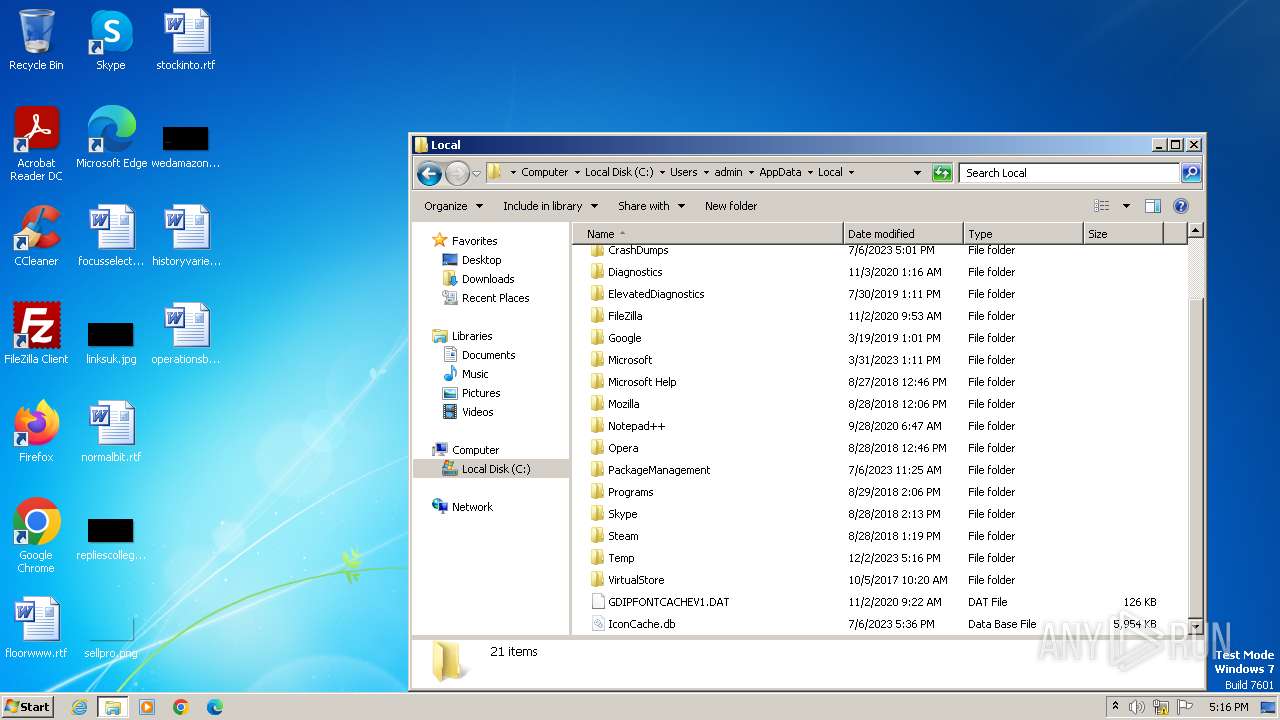Click the volume speaker tray icon
This screenshot has height=720, width=1280.
pos(1137,707)
